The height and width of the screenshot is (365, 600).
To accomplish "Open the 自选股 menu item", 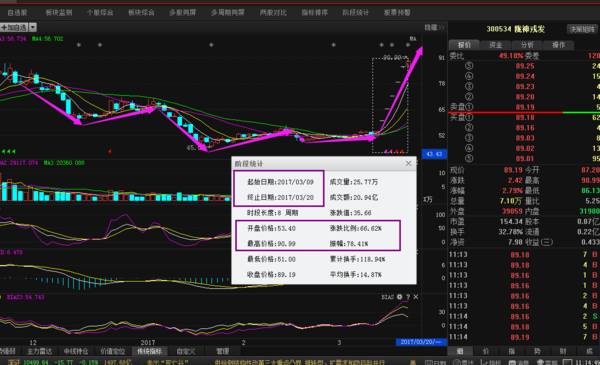I will coord(18,13).
